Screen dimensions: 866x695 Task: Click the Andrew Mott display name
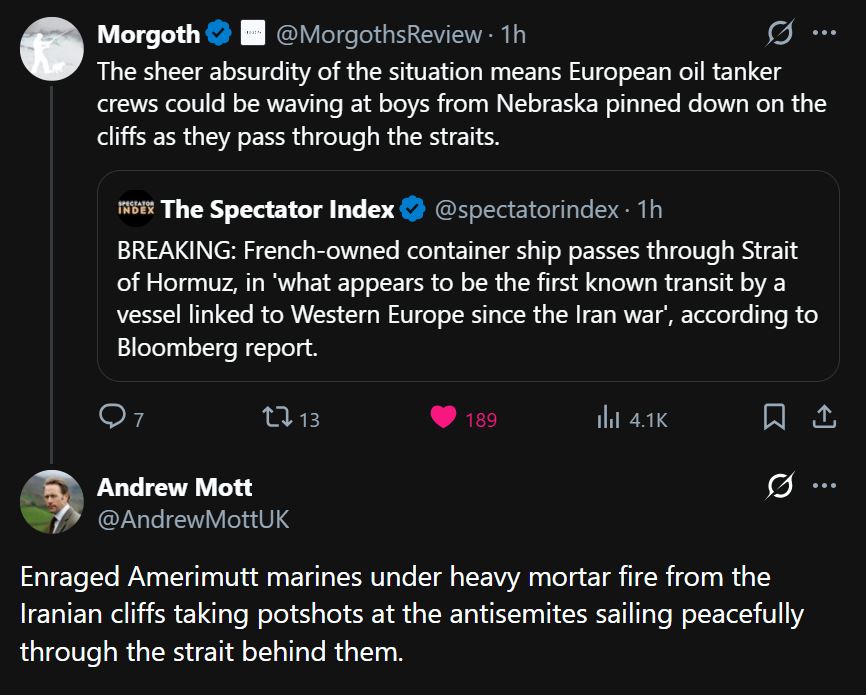(175, 487)
